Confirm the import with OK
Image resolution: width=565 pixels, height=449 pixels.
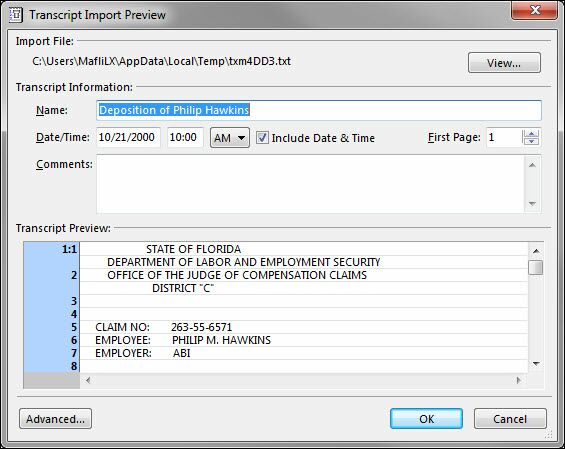[x=426, y=419]
